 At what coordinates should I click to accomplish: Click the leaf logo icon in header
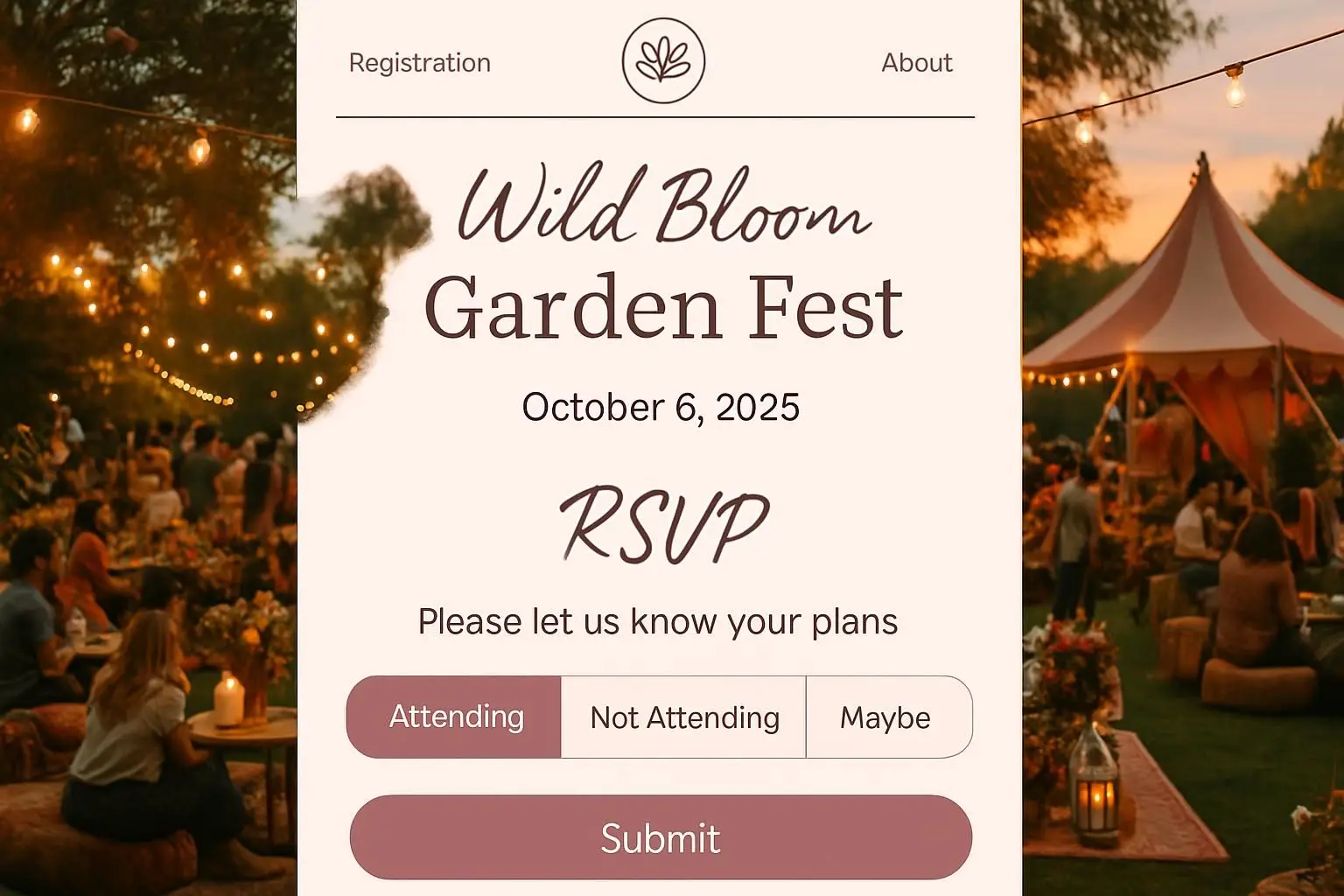(x=663, y=61)
